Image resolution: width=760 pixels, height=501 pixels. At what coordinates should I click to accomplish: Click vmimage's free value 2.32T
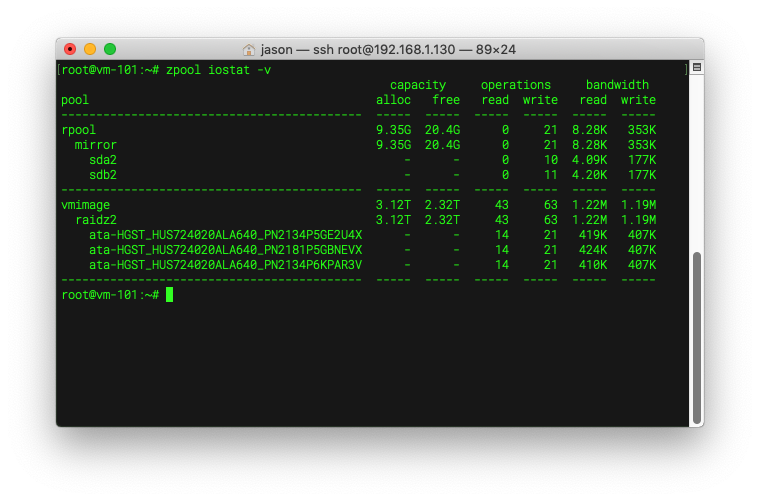click(443, 205)
